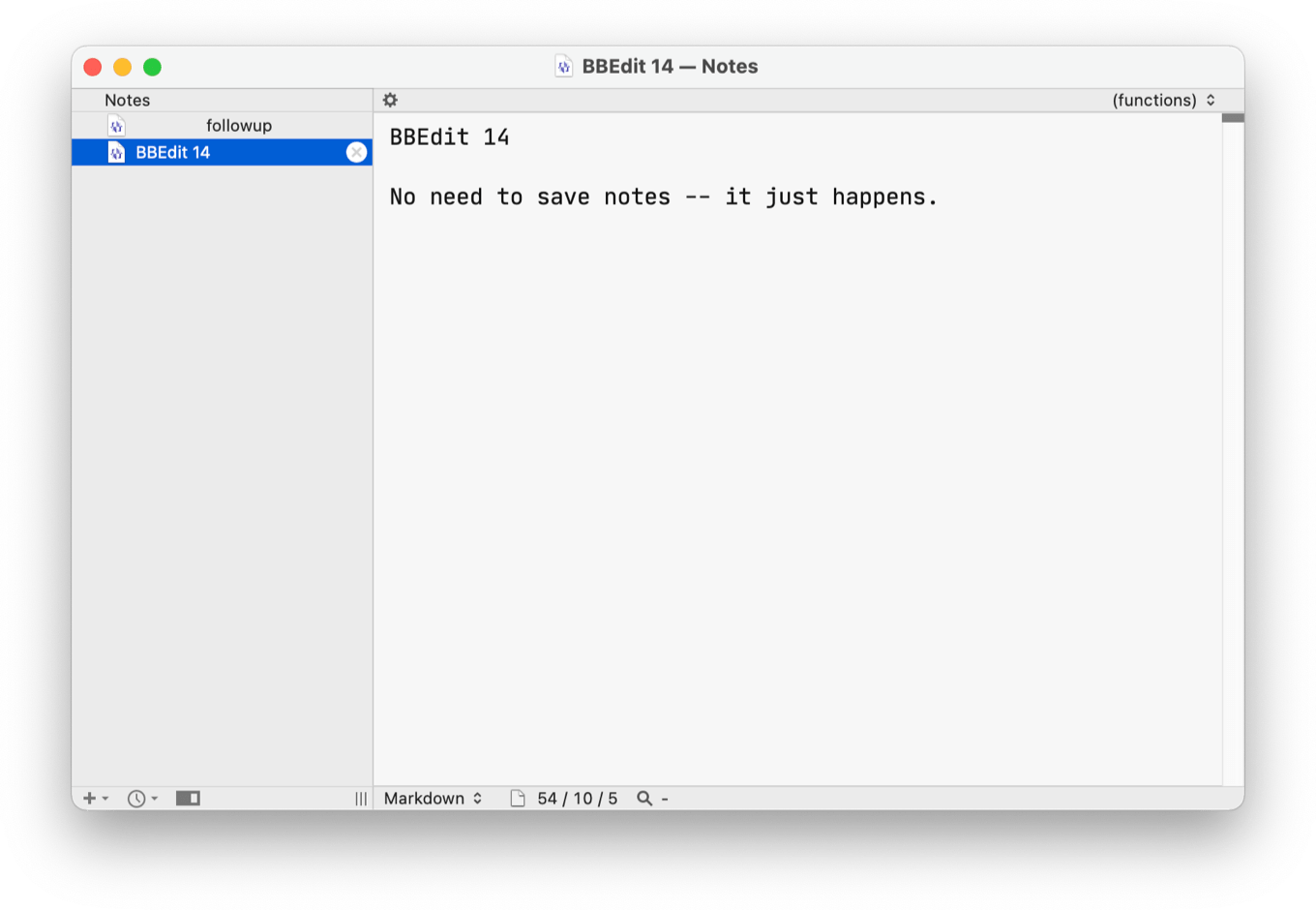Viewport: 1316px width, 910px height.
Task: Click the text-wrap state indicator in status bar
Action: [x=665, y=798]
